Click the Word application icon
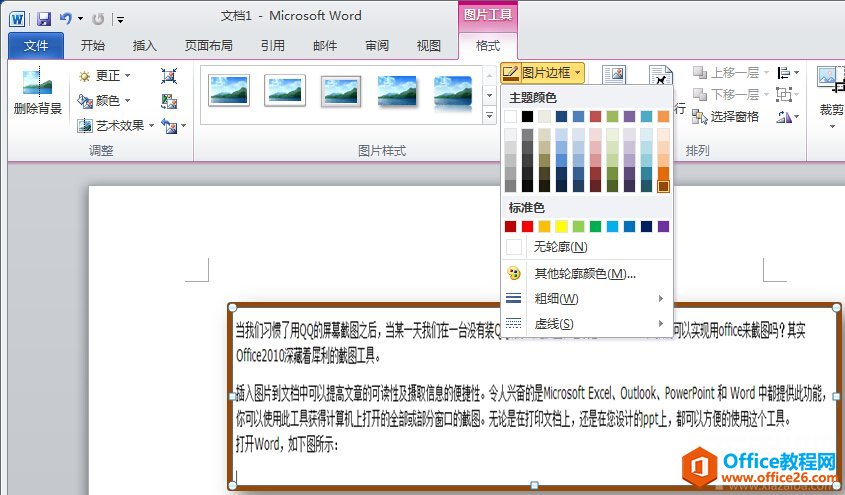This screenshot has width=845, height=495. 17,19
